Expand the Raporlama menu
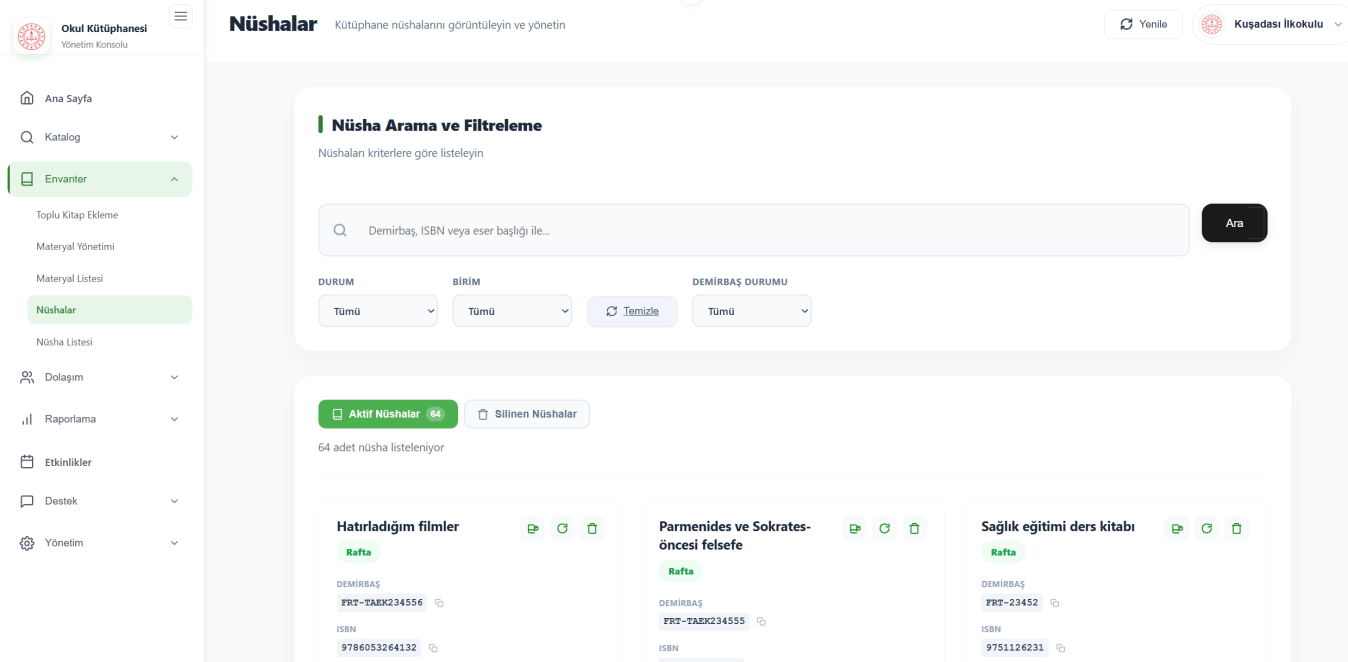Viewport: 1348px width, 662px height. pos(100,419)
